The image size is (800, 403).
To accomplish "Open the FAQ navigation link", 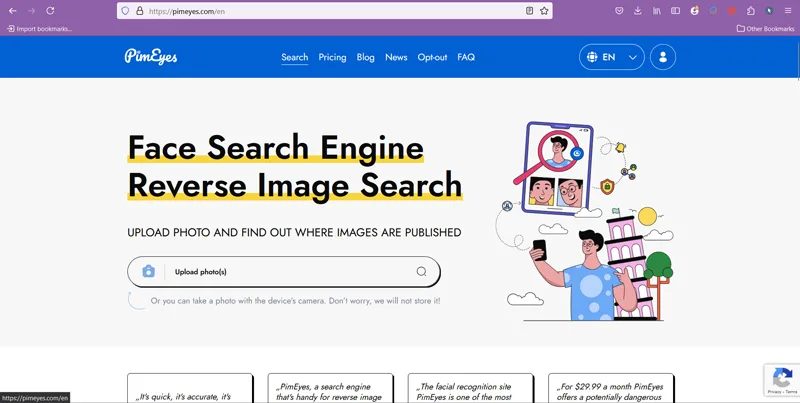I will 466,57.
